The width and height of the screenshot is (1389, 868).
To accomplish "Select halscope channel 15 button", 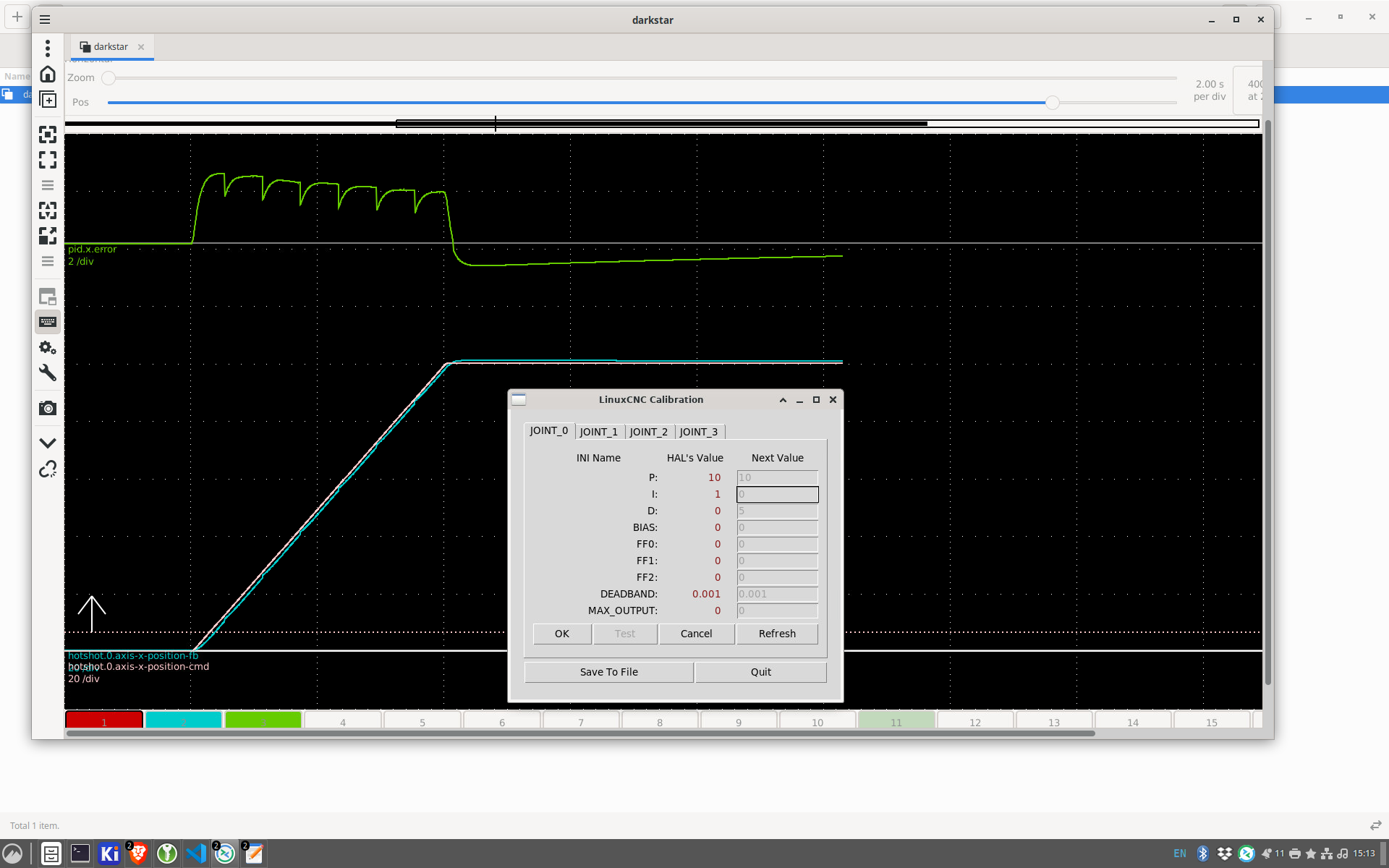I will 1212,720.
